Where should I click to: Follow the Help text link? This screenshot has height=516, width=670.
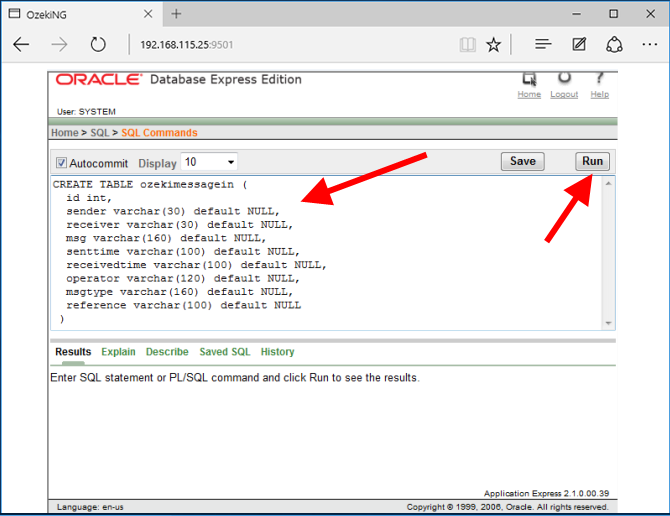(599, 94)
